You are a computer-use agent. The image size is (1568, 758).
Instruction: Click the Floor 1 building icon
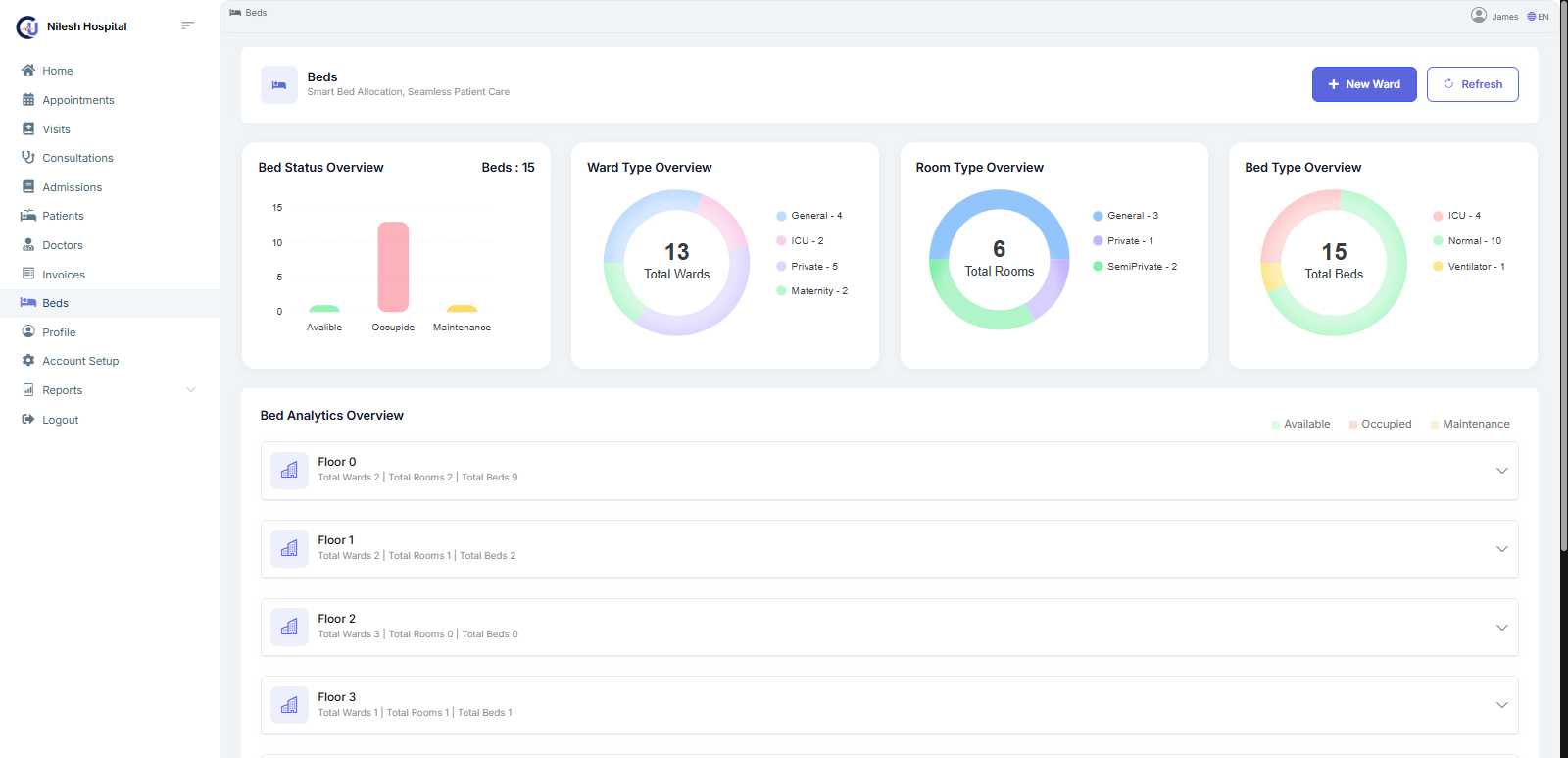pyautogui.click(x=289, y=549)
